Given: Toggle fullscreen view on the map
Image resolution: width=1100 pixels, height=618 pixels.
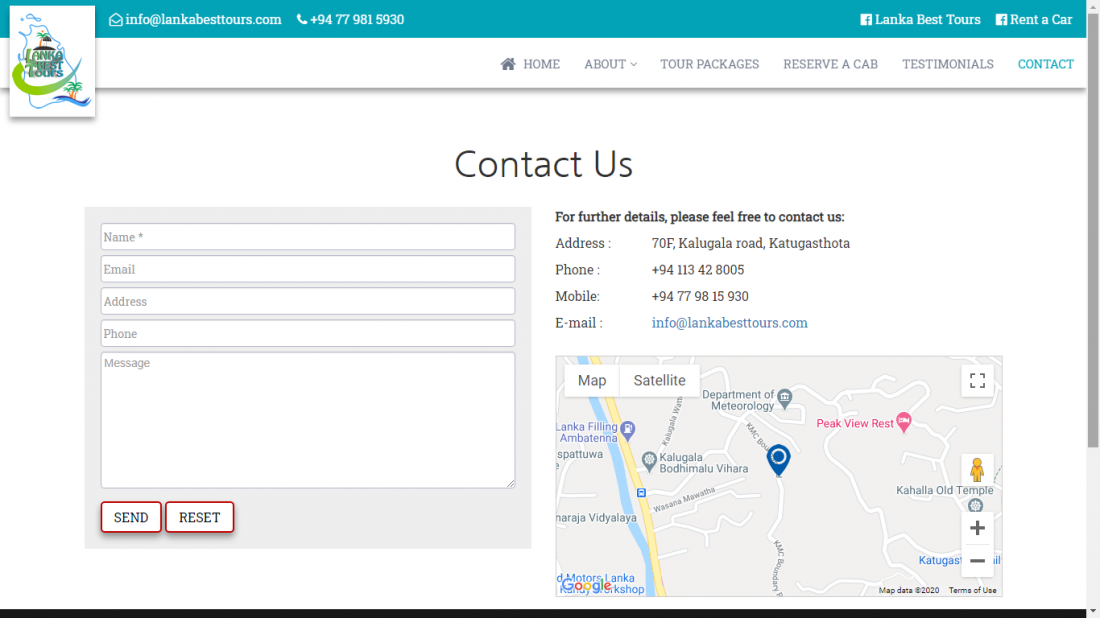Looking at the screenshot, I should click(977, 380).
